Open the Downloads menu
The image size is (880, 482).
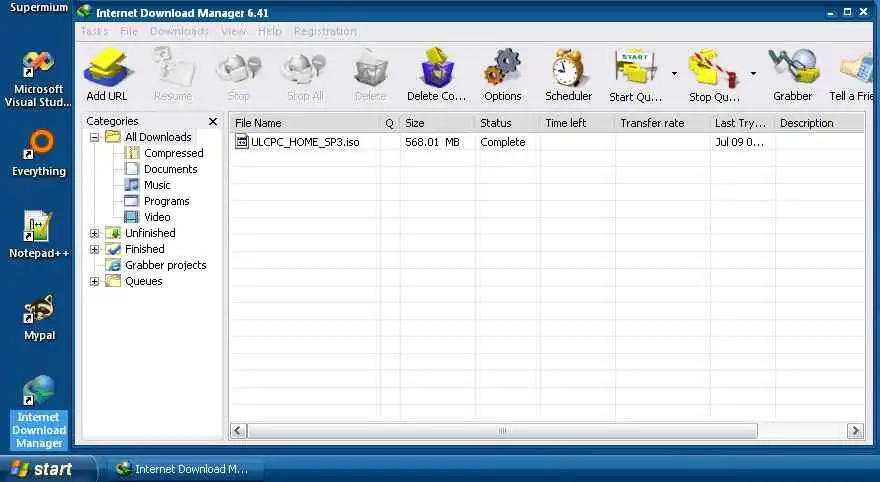click(x=179, y=31)
